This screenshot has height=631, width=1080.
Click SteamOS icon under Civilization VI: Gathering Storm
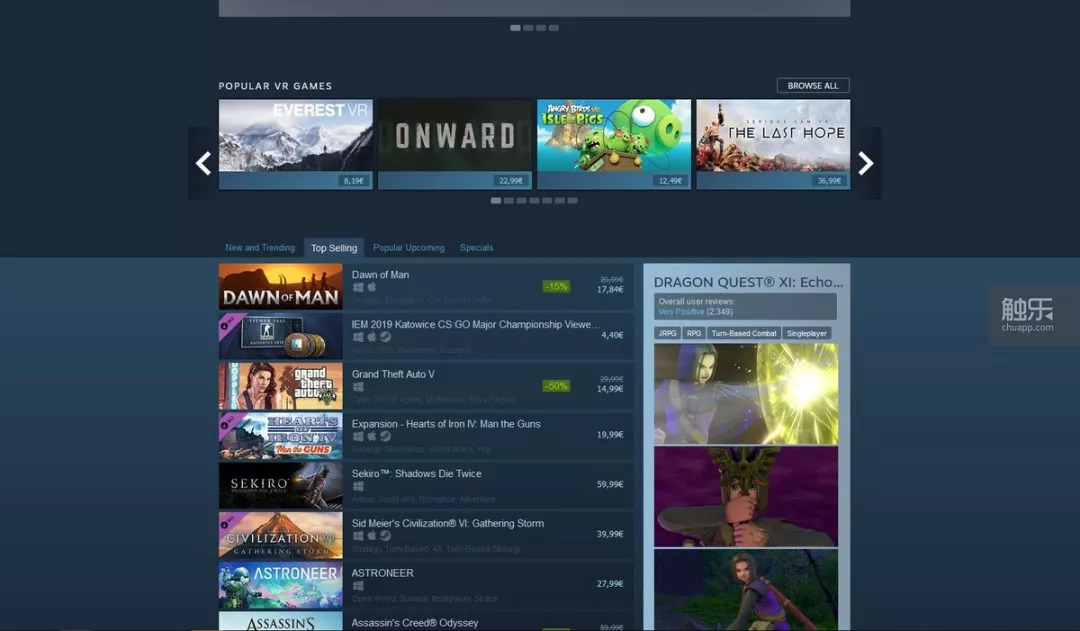pos(385,535)
